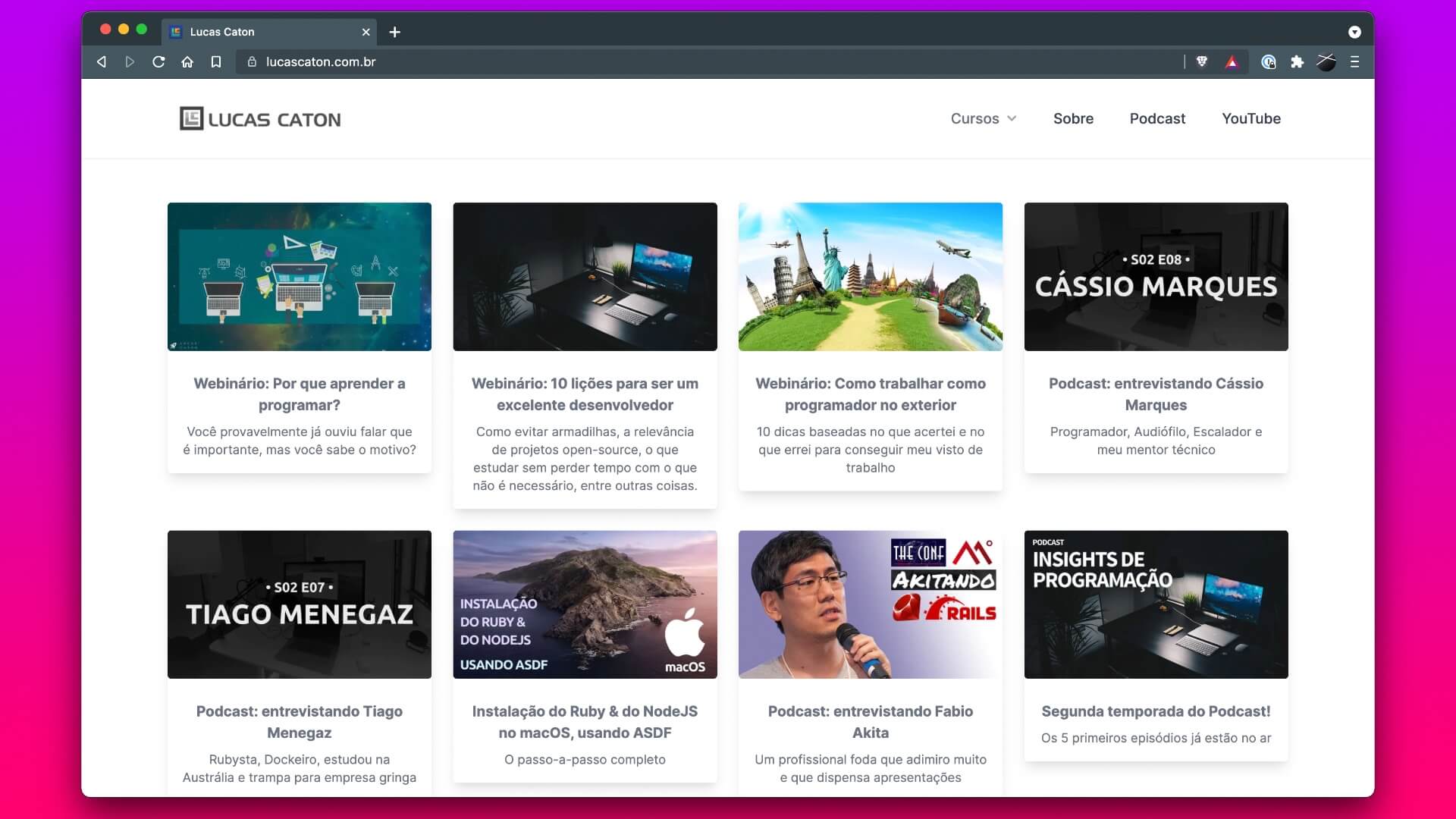The width and height of the screenshot is (1456, 819).
Task: Open new tab with plus button
Action: point(394,32)
